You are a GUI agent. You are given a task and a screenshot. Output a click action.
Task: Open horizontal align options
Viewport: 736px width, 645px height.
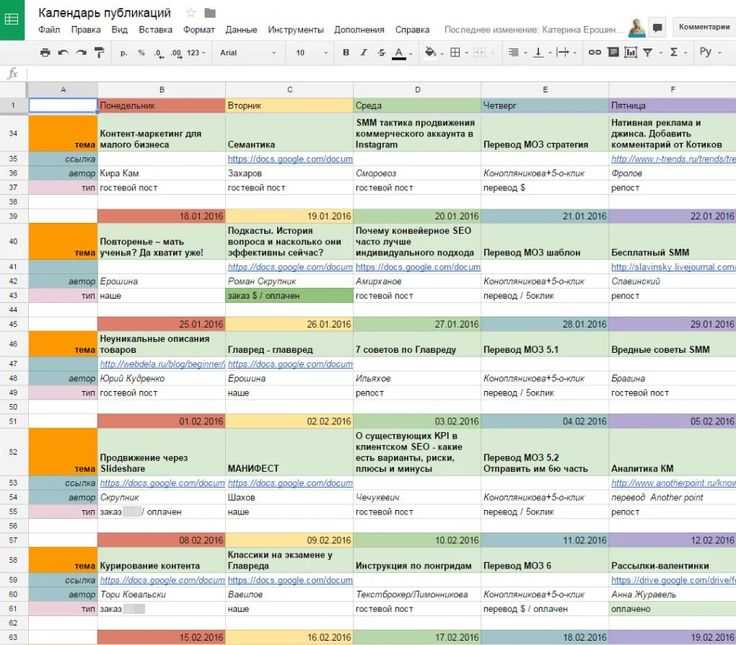click(x=513, y=53)
